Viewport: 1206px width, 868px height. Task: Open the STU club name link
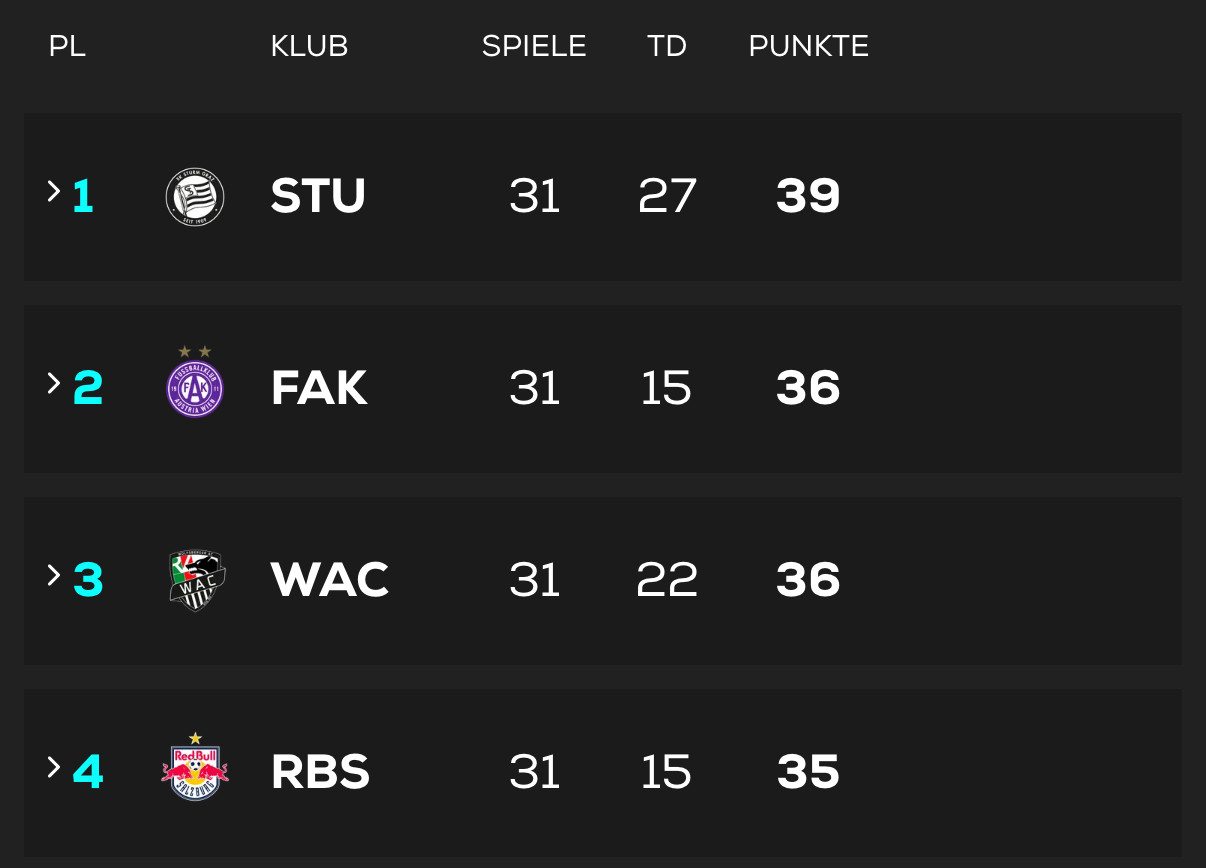[x=318, y=196]
